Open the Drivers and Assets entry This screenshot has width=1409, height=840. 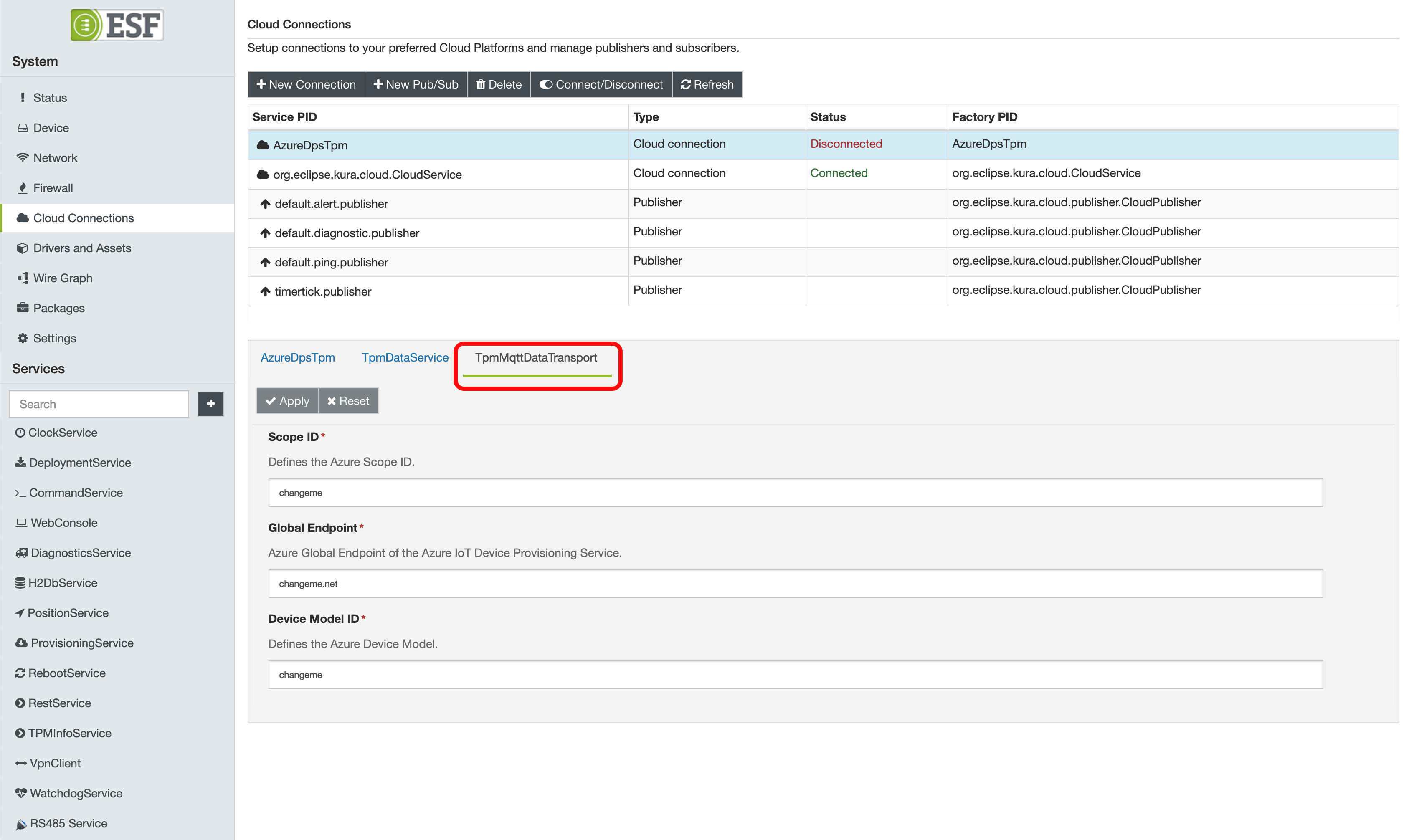coord(118,248)
